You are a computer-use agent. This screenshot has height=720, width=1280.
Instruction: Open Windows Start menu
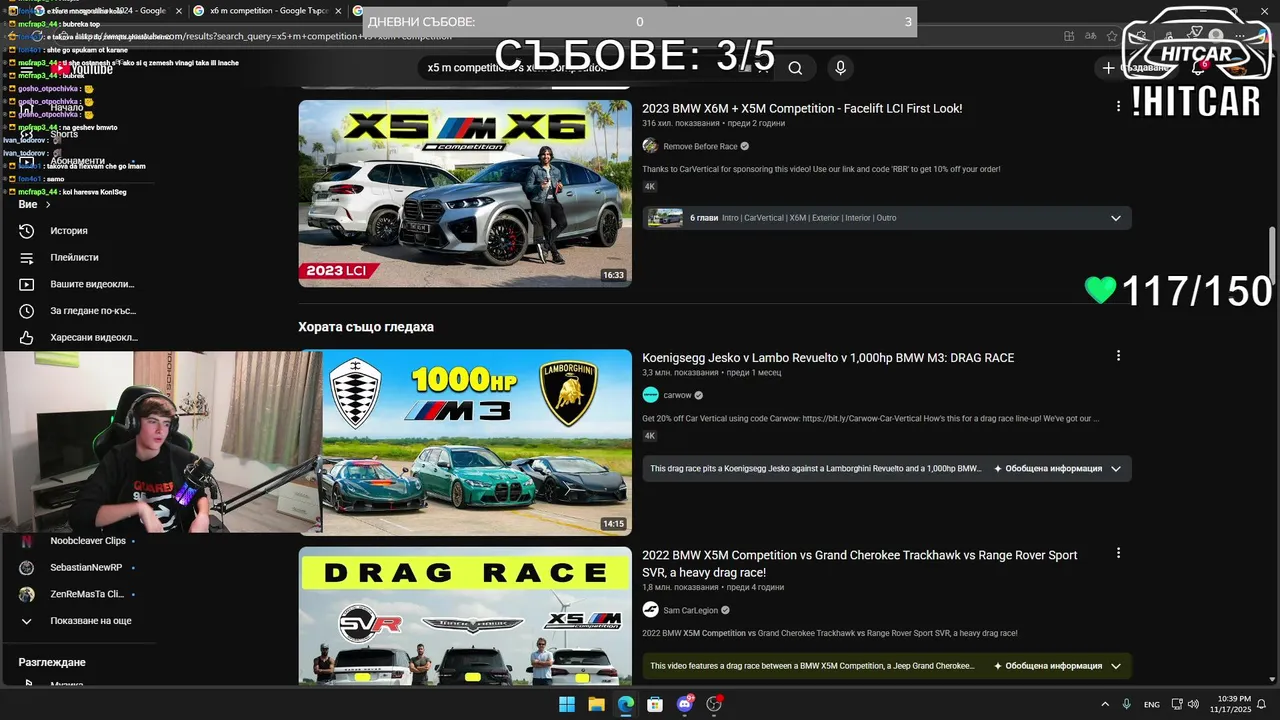567,704
